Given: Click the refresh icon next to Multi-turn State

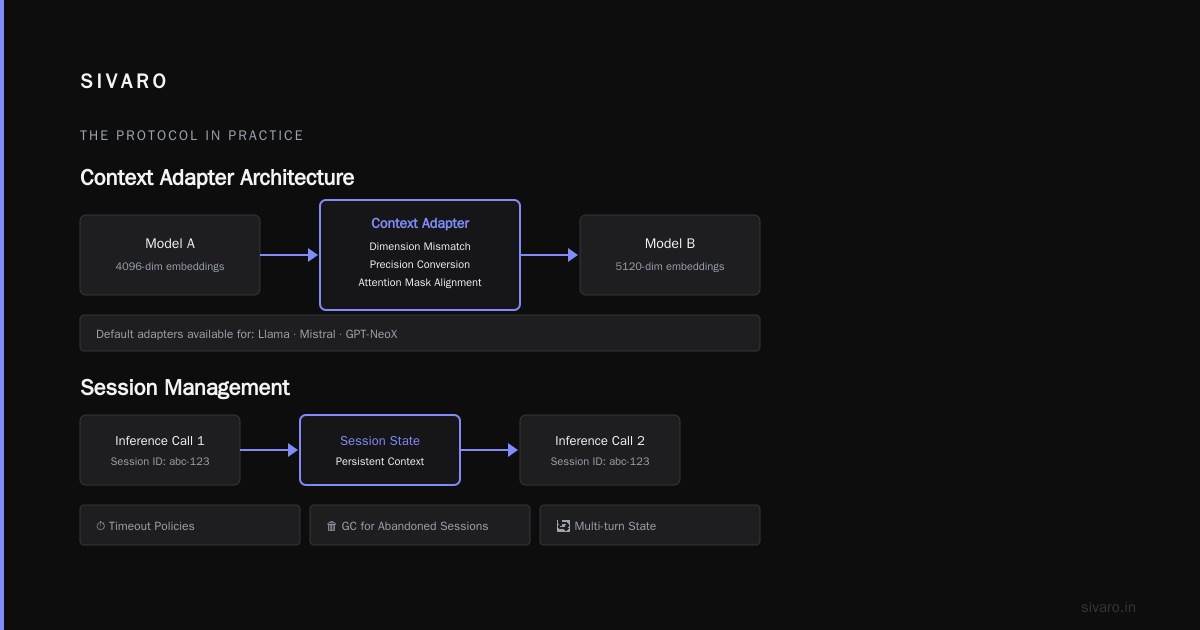Looking at the screenshot, I should click(563, 526).
